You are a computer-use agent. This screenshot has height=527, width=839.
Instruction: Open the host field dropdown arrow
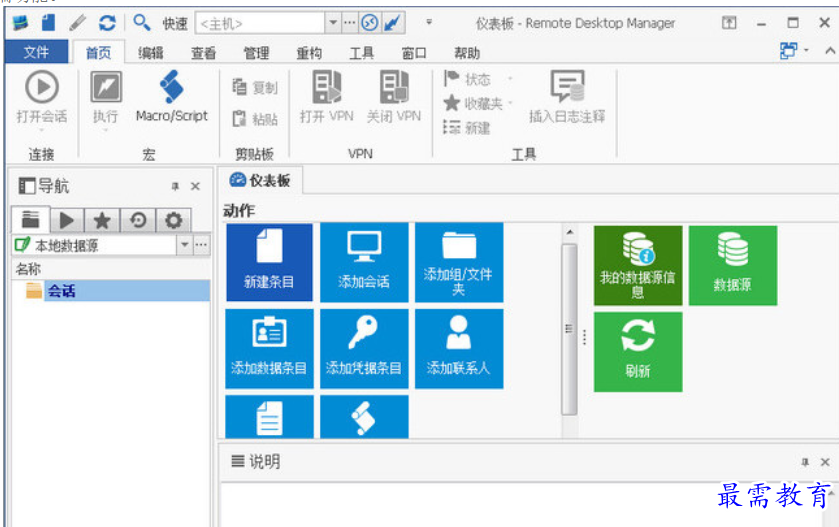(333, 23)
